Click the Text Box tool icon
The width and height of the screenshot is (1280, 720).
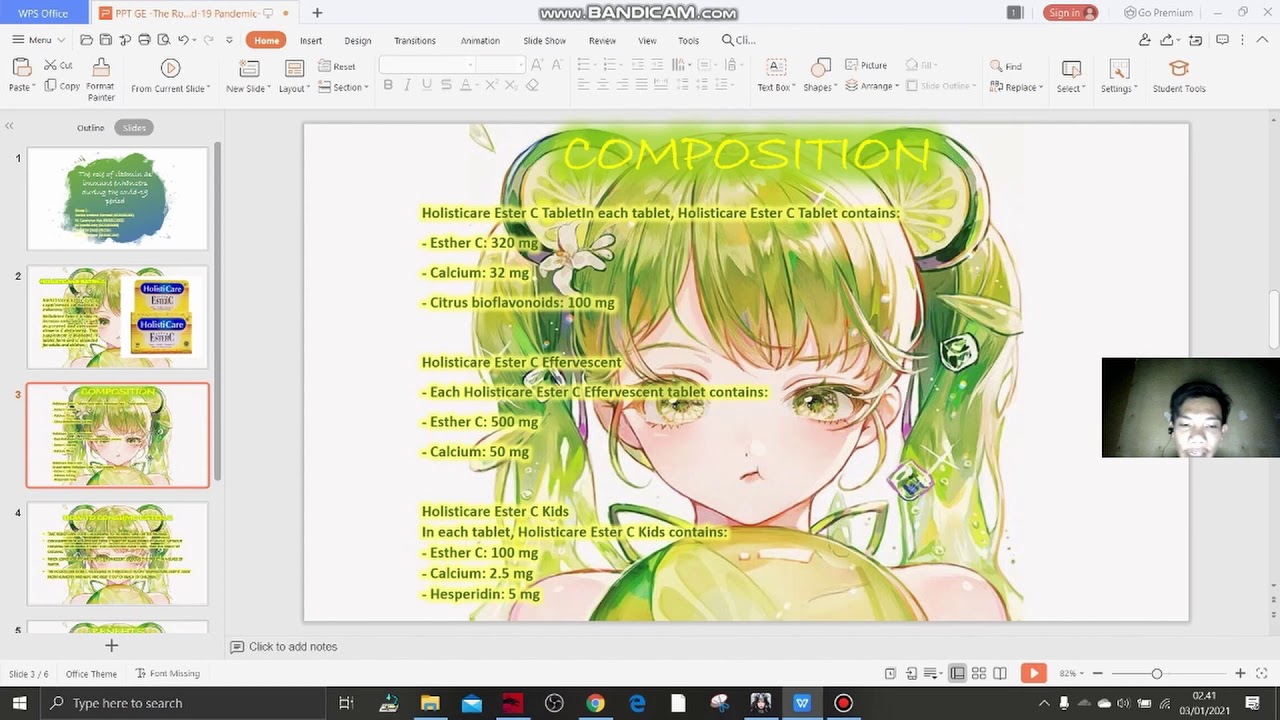click(775, 68)
